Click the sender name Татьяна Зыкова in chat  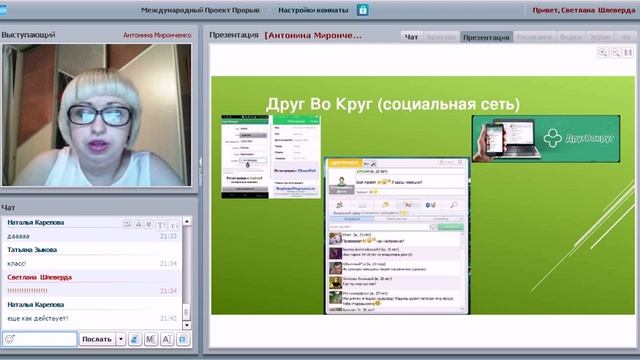point(32,250)
